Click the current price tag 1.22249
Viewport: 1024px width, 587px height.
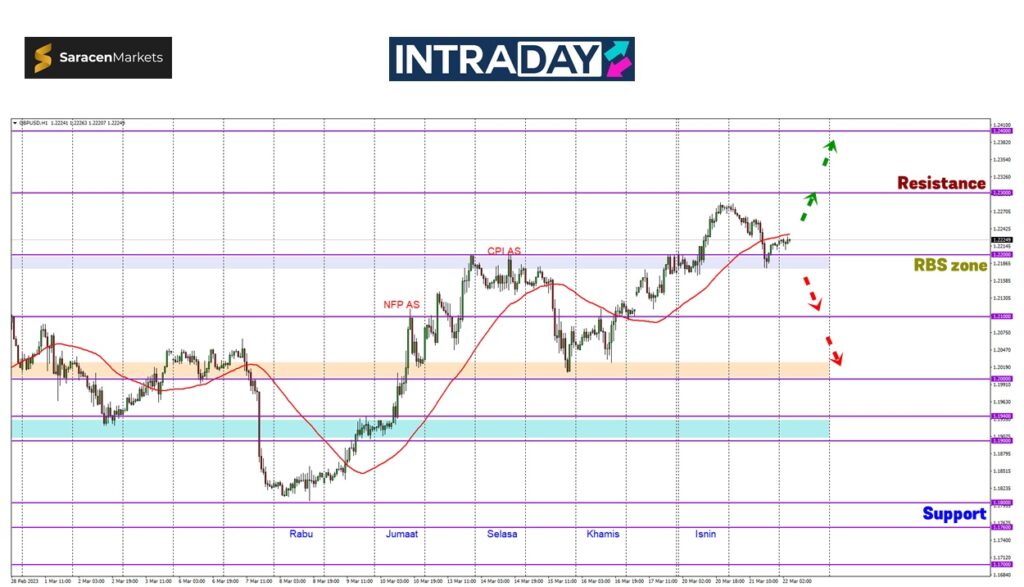pyautogui.click(x=1000, y=240)
